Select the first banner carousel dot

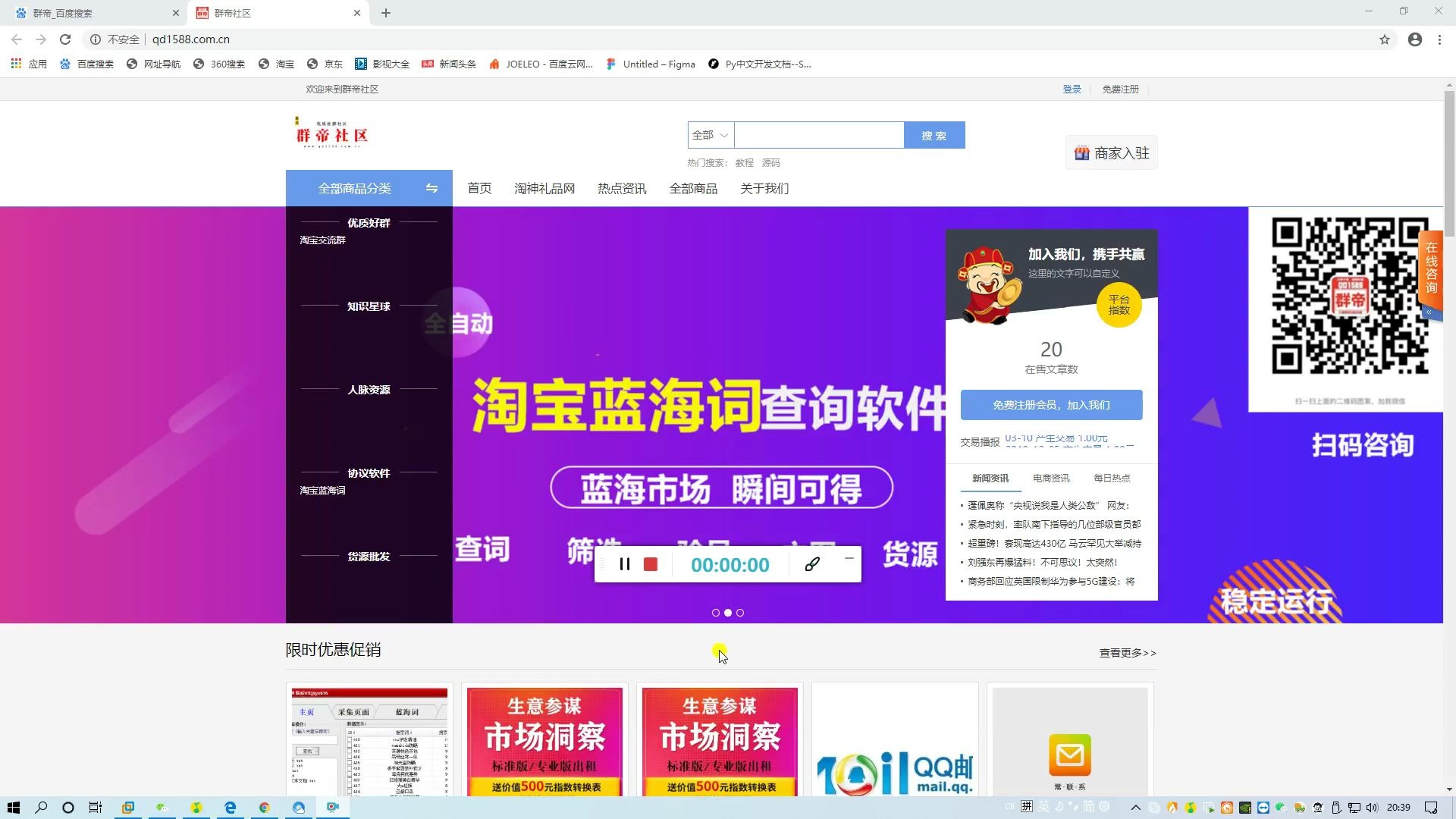[x=716, y=613]
